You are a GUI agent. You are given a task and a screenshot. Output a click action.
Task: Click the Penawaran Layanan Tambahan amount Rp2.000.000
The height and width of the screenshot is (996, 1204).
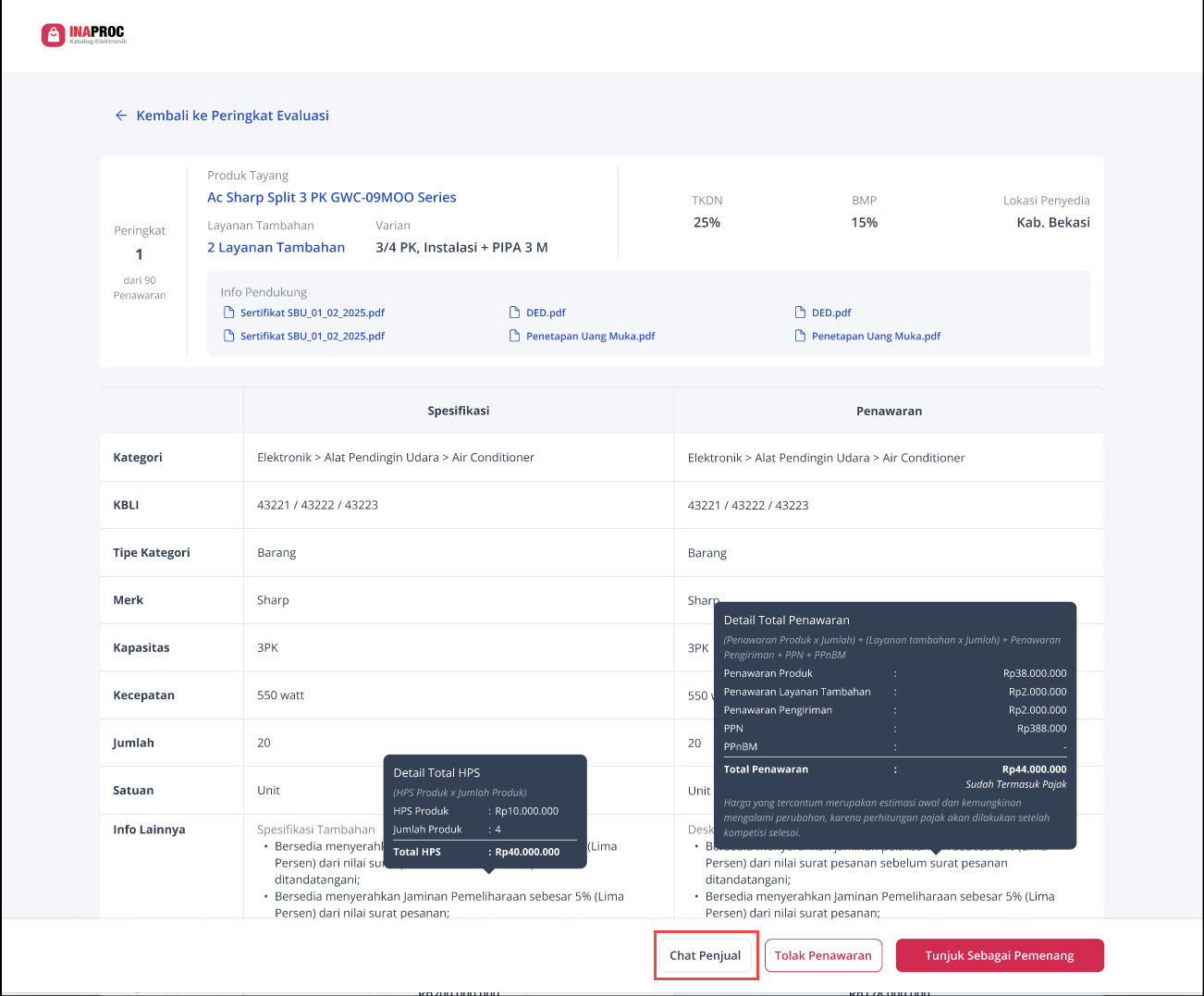(x=1037, y=692)
